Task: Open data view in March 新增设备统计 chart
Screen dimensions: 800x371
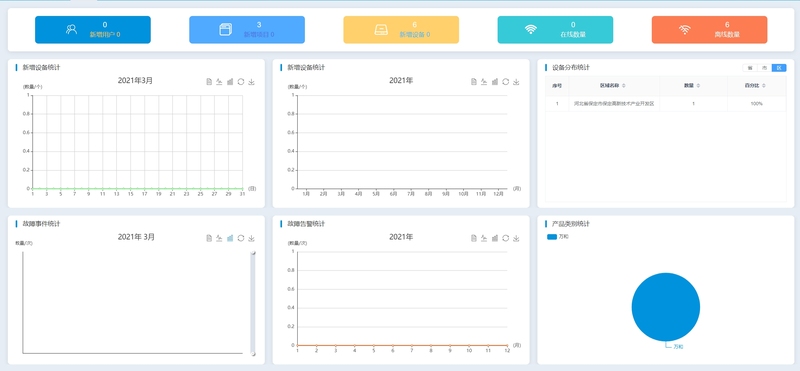Action: (209, 82)
